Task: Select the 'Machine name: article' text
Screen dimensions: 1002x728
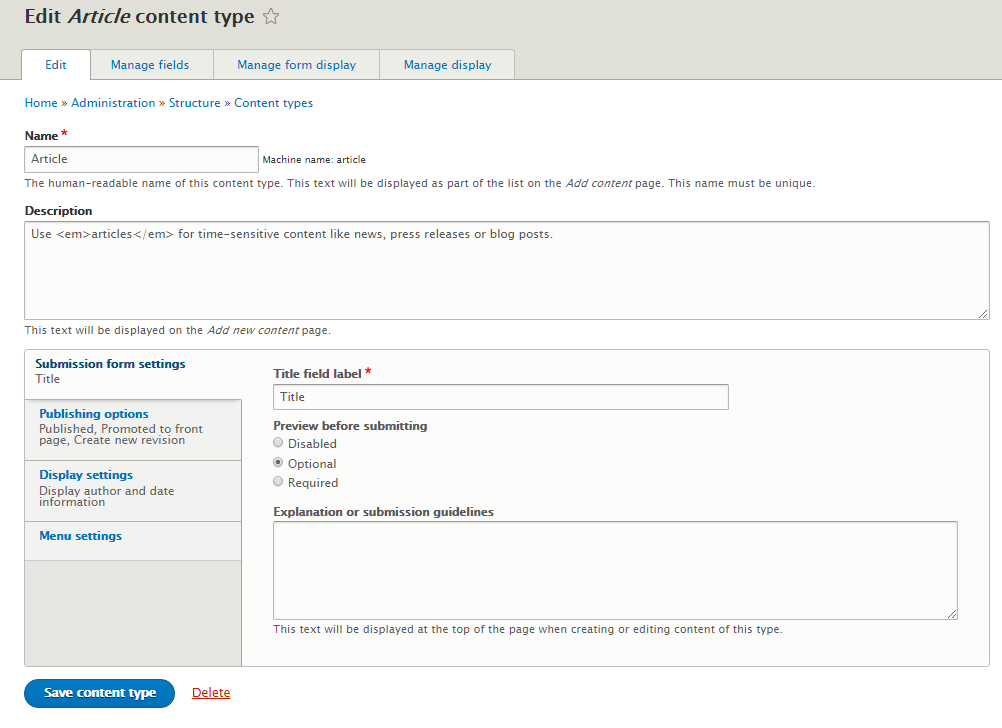Action: tap(314, 160)
